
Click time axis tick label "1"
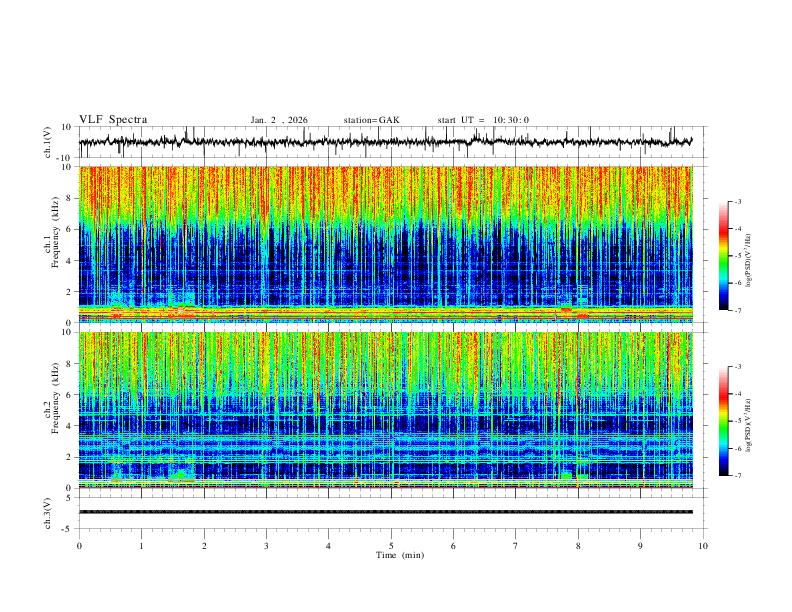(x=141, y=546)
